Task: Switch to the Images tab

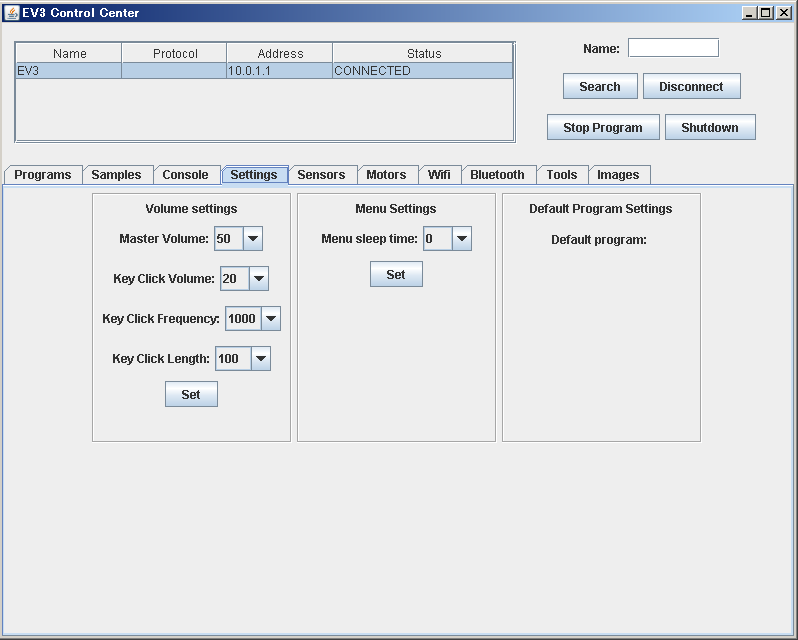Action: [x=618, y=174]
